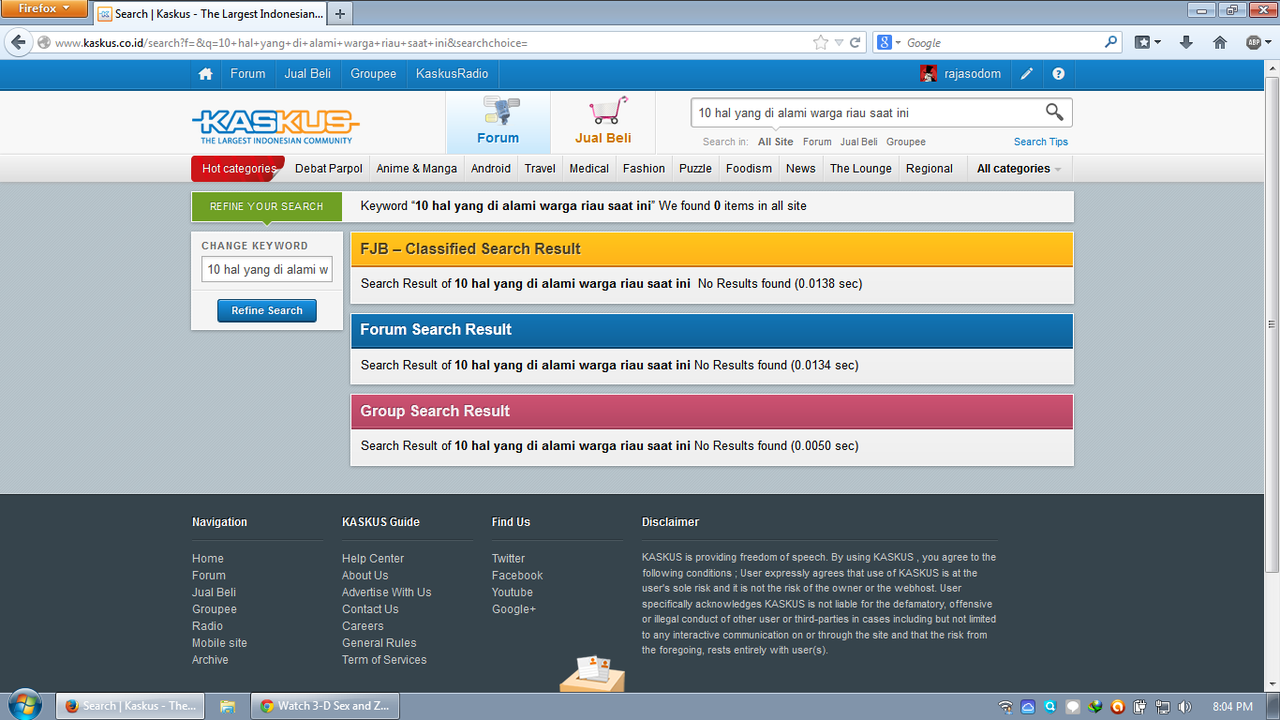Screen dimensions: 1280x720
Task: Set search scope to Forum
Action: [817, 142]
